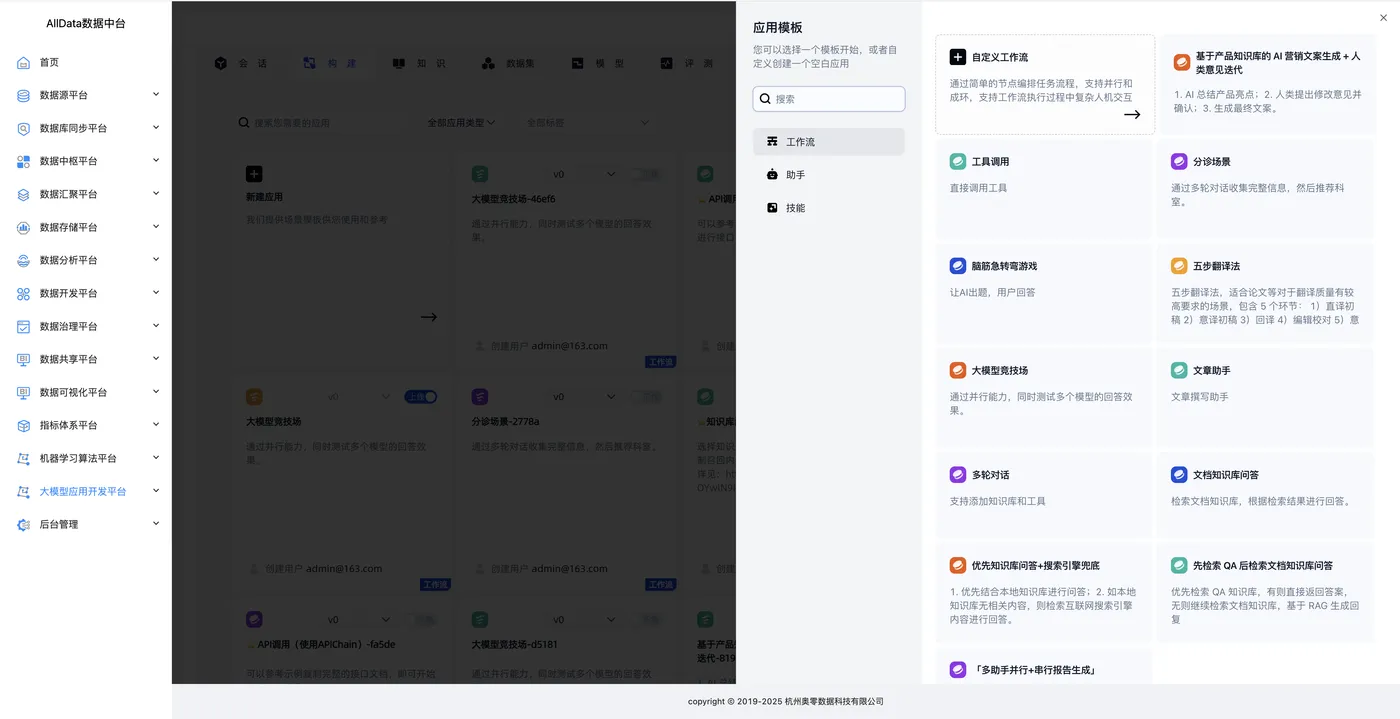Screen dimensions: 1400x719
Task: Switch to the 模型 tab
Action: 598,63
